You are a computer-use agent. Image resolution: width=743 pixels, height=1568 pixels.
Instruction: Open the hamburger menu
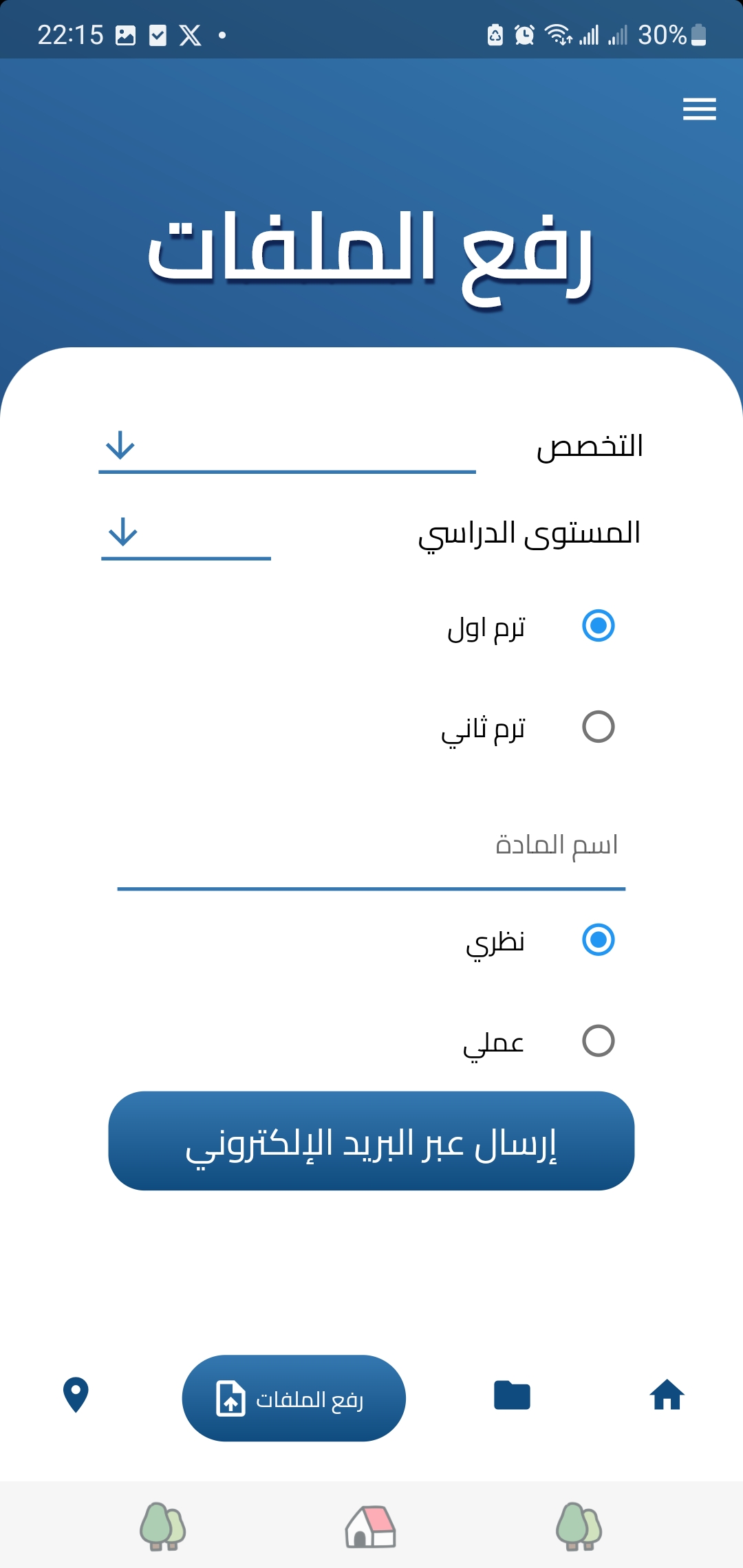pos(699,109)
